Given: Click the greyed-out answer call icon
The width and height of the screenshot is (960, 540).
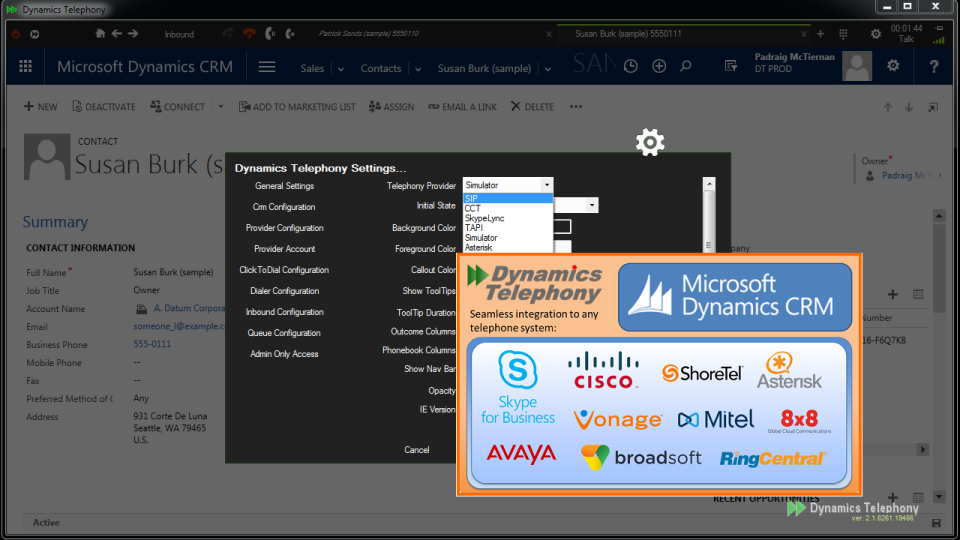Looking at the screenshot, I should [228, 34].
